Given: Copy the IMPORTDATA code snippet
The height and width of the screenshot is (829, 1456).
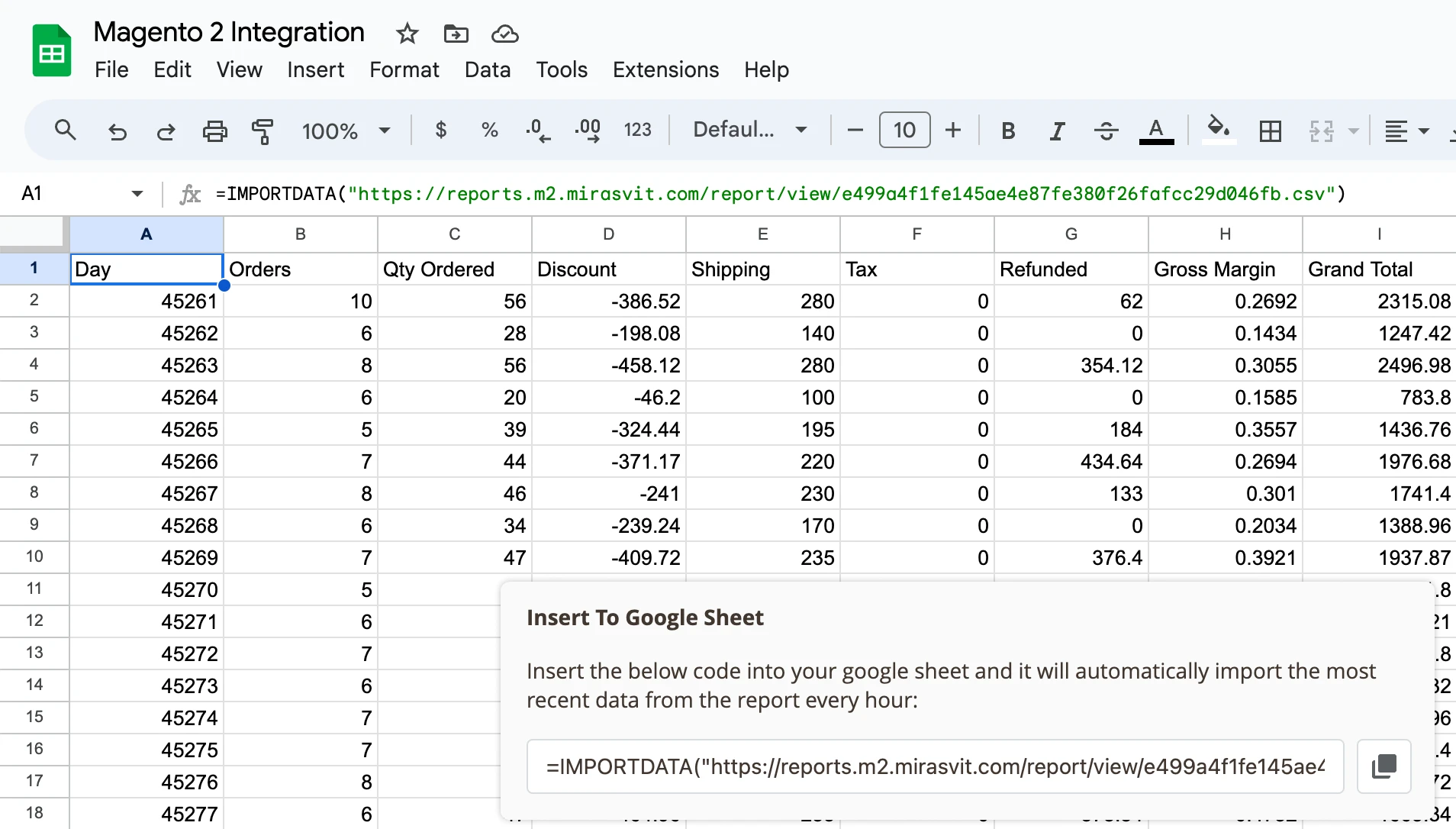Looking at the screenshot, I should (x=1384, y=766).
